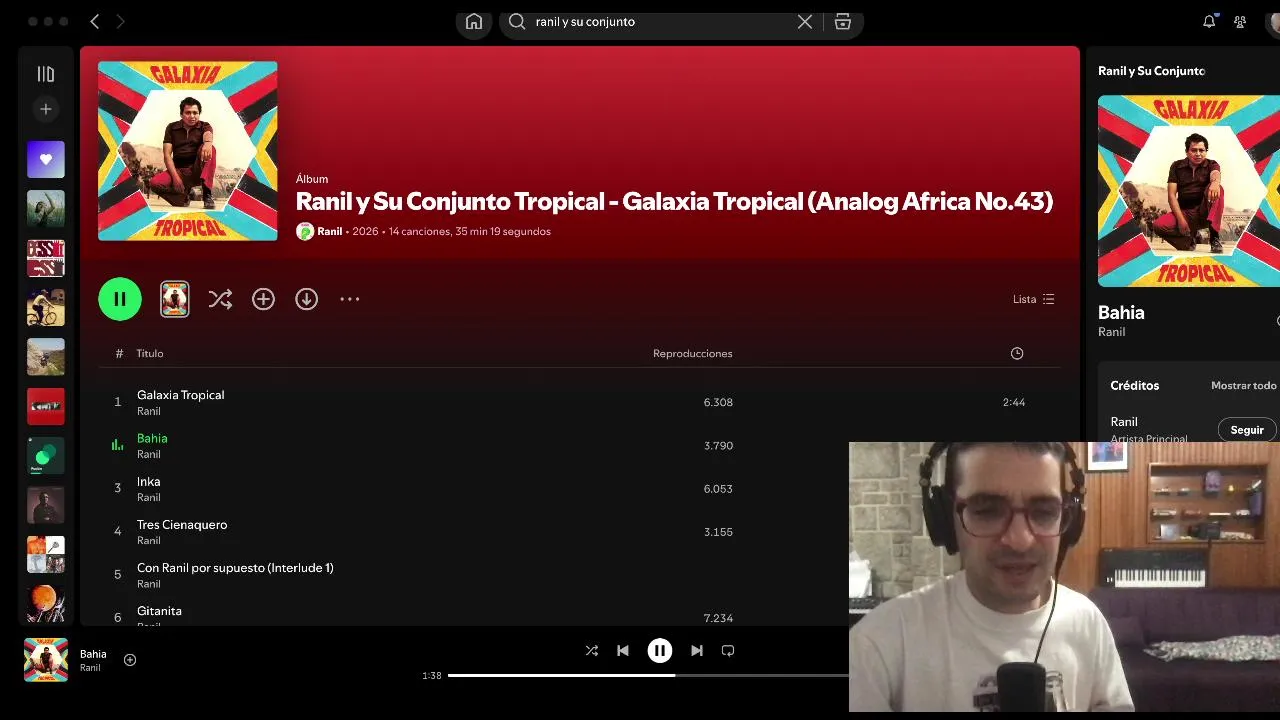Click the search magnifier icon

517,21
